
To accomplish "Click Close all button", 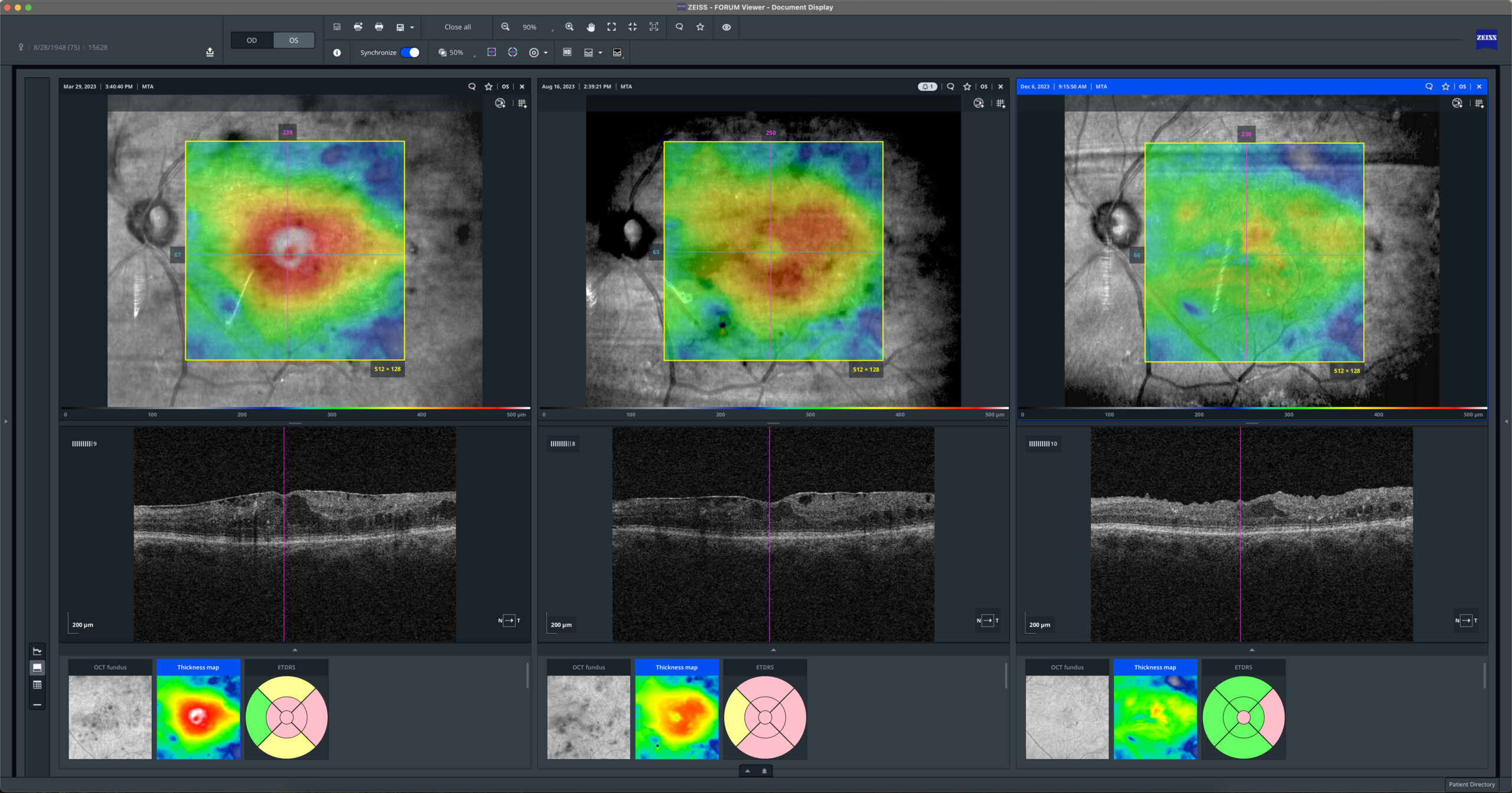I will [458, 27].
